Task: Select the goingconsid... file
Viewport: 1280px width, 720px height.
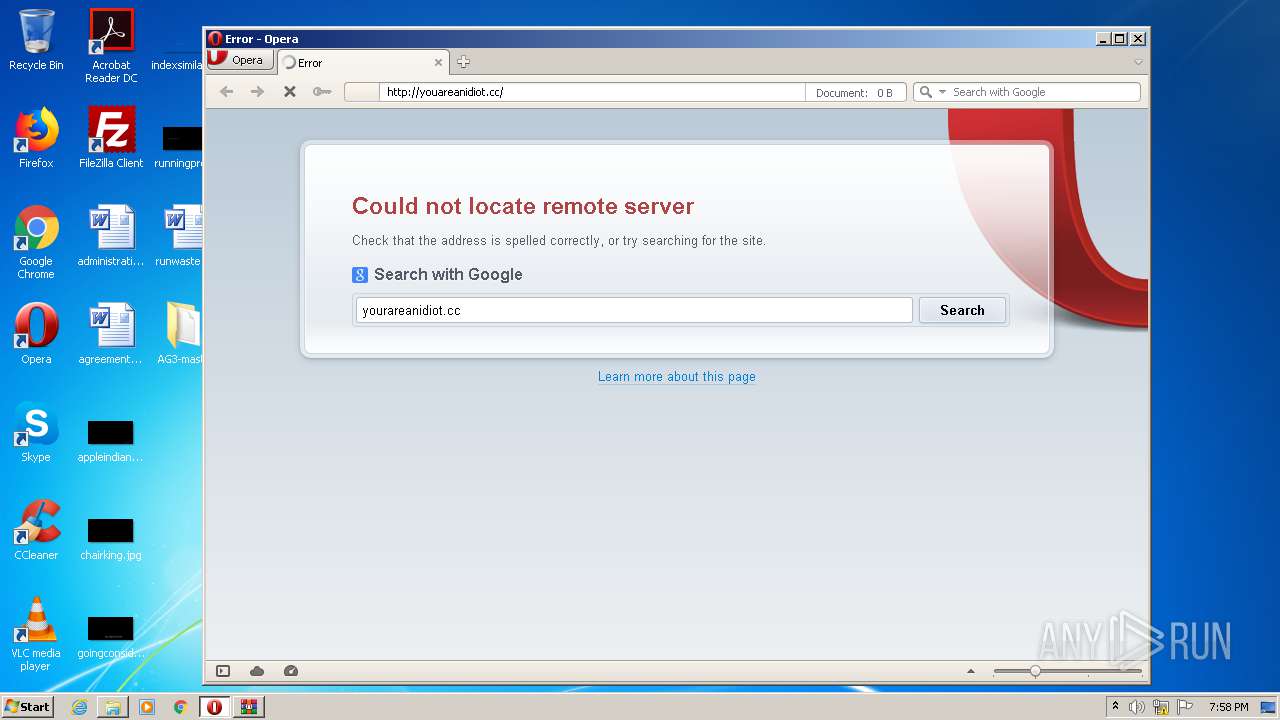Action: [111, 636]
